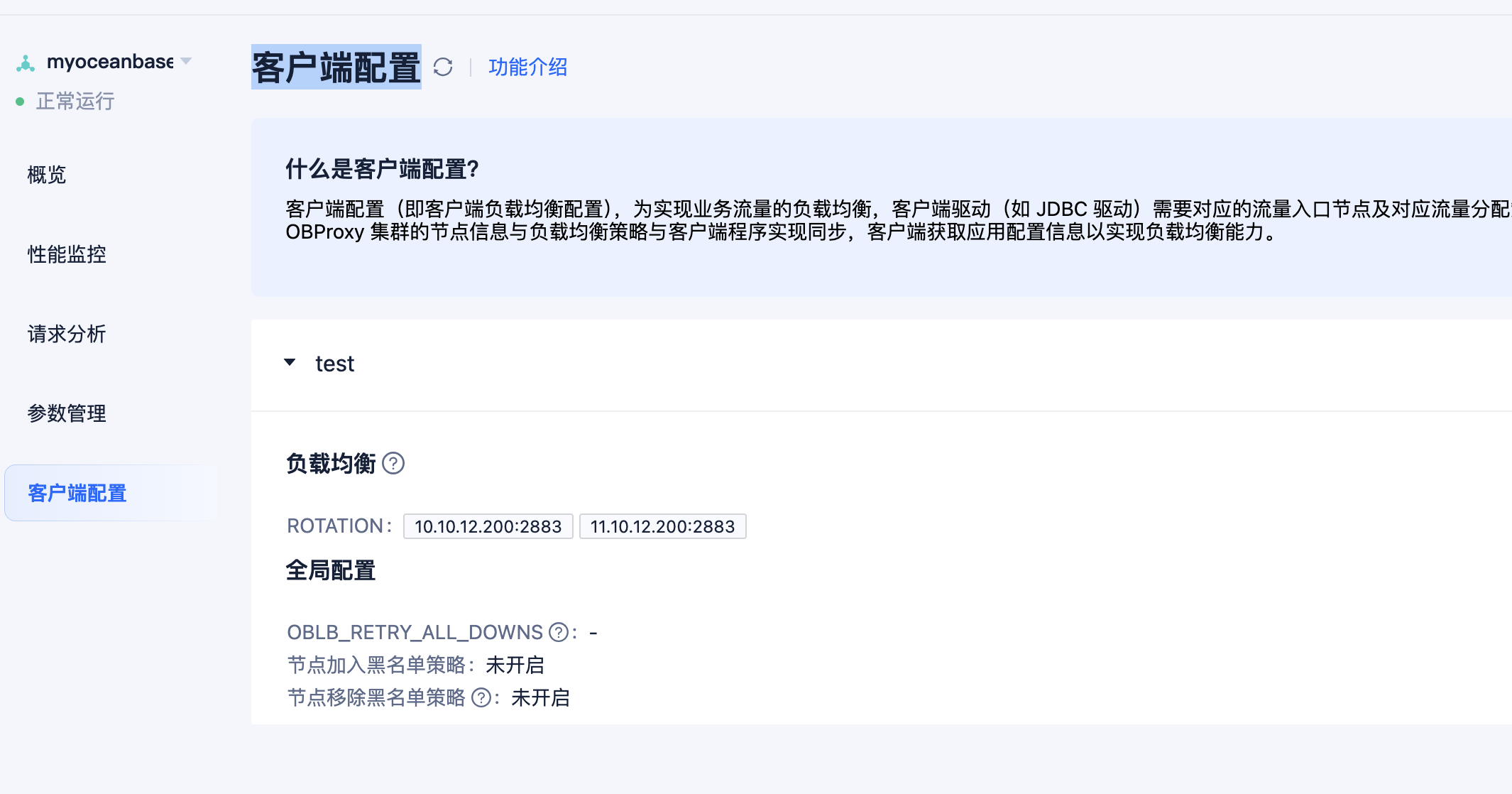Screen dimensions: 1512x794
Task: Click the 客户端配置 page heading
Action: click(x=336, y=67)
